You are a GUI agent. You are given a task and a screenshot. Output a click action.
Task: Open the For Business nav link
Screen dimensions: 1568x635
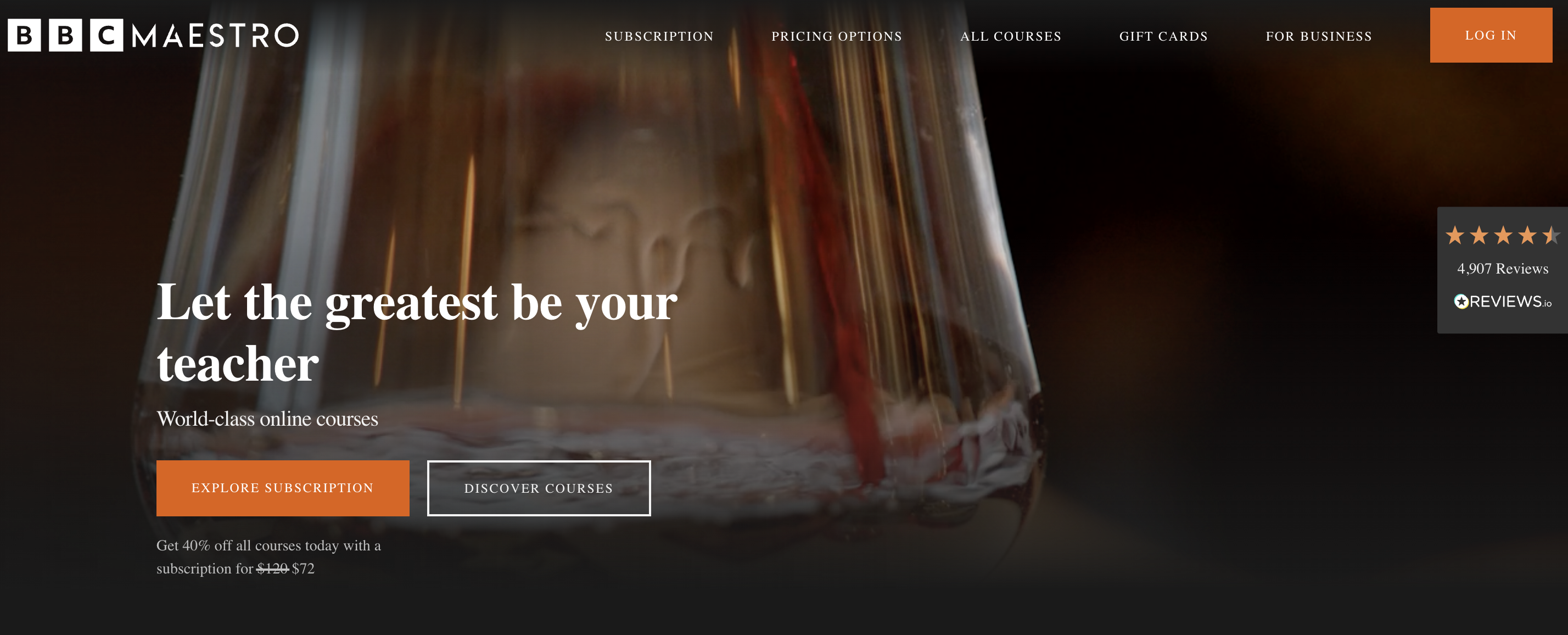pyautogui.click(x=1318, y=37)
